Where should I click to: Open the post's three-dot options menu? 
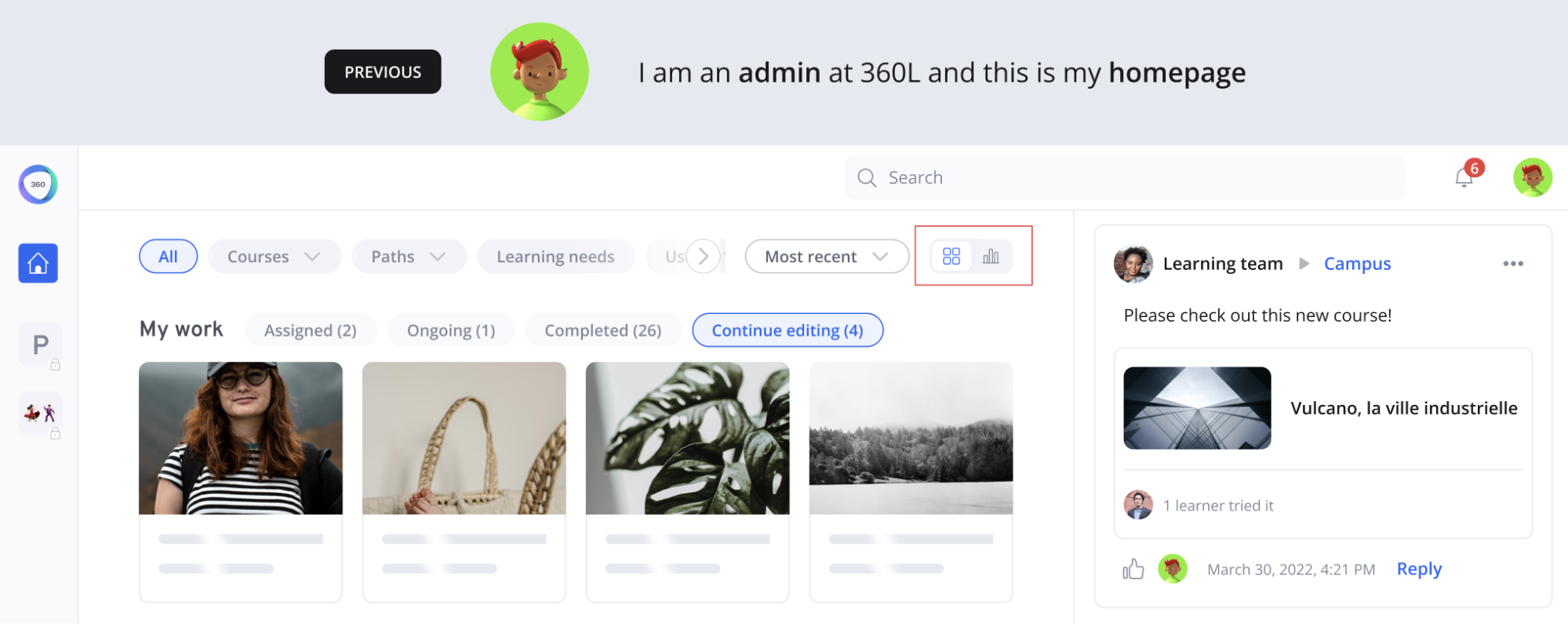pos(1513,264)
